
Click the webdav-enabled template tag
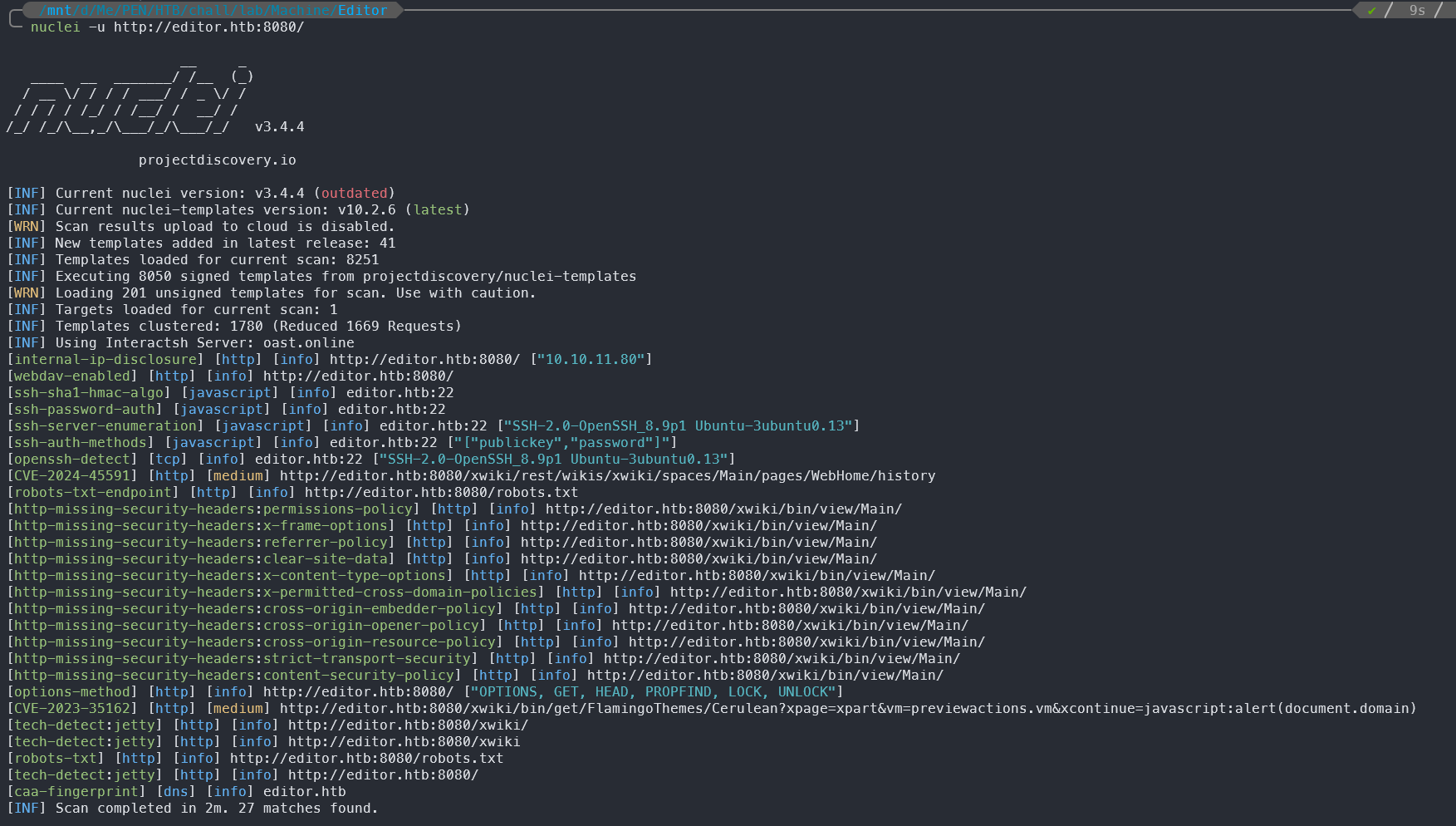pyautogui.click(x=72, y=376)
